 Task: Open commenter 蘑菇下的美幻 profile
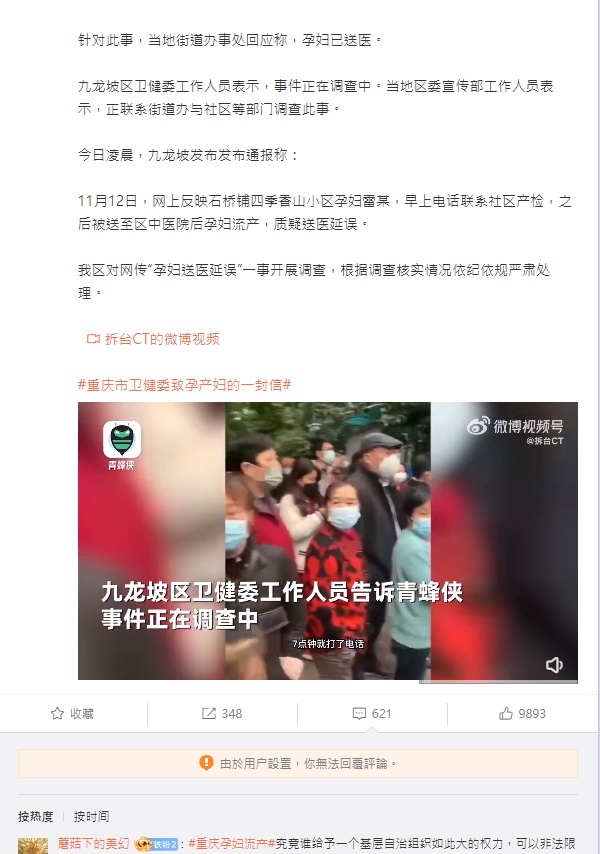pyautogui.click(x=93, y=844)
